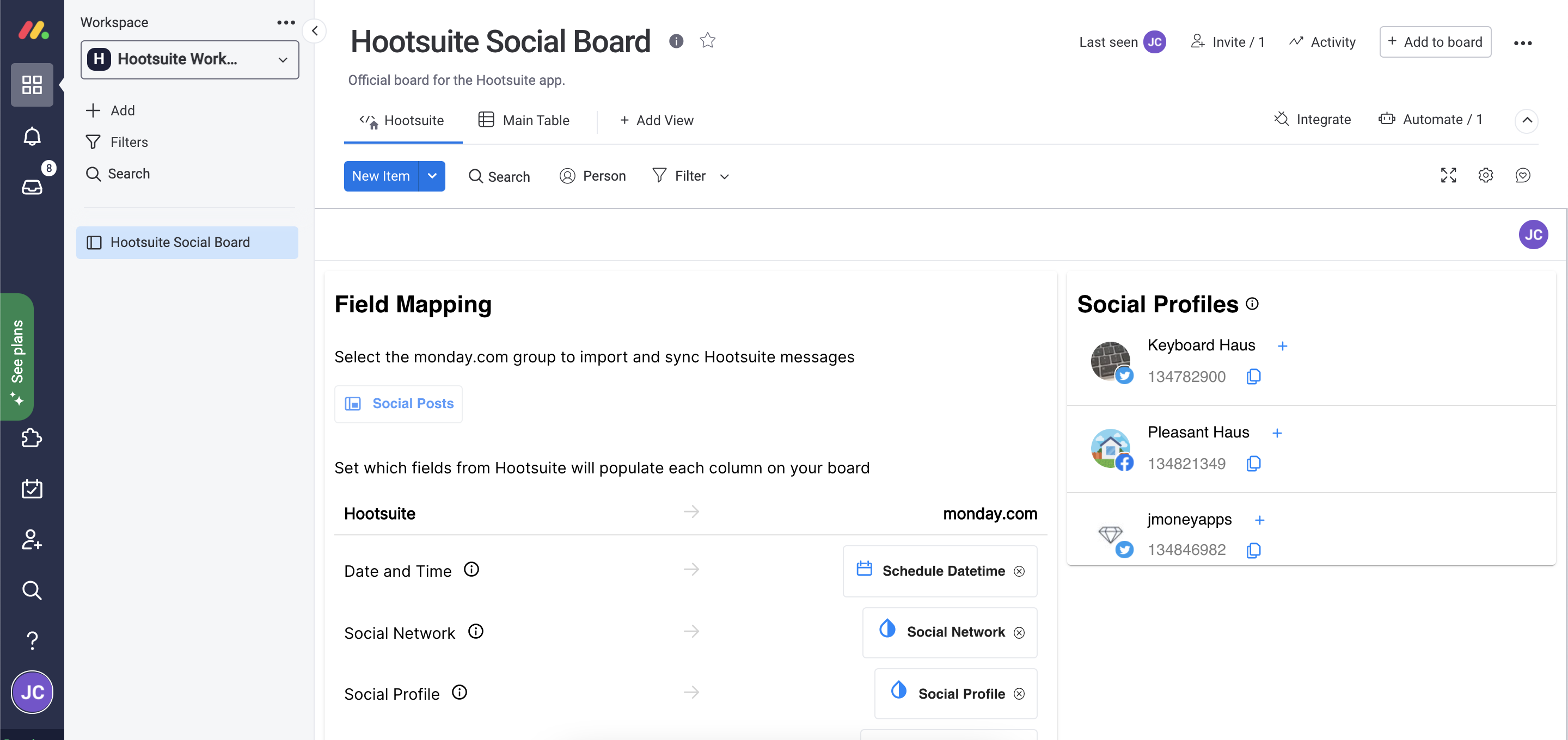Viewport: 1568px width, 740px height.
Task: Enter fullscreen mode for the board view
Action: pyautogui.click(x=1448, y=175)
